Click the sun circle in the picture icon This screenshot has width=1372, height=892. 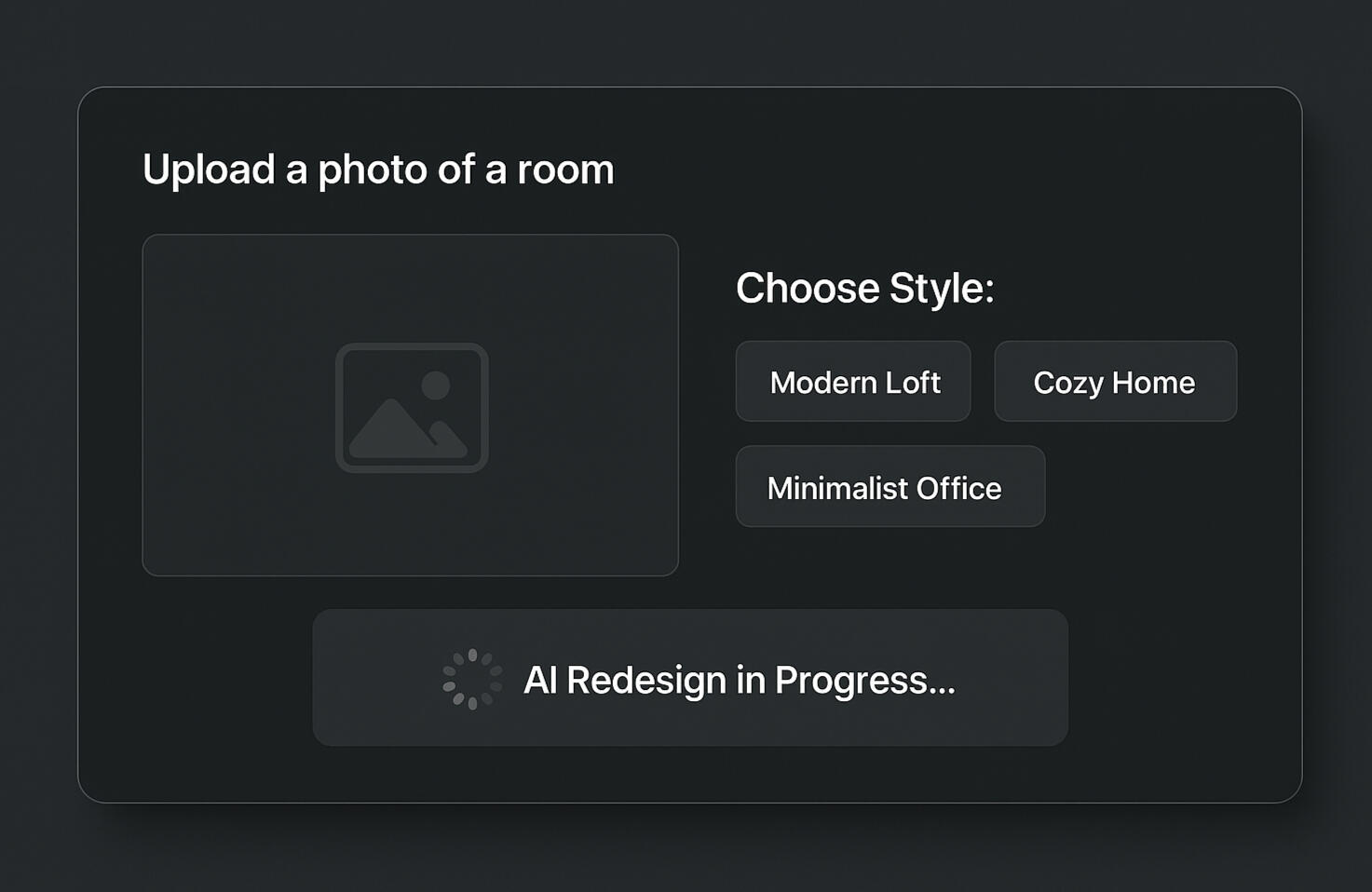(x=435, y=385)
